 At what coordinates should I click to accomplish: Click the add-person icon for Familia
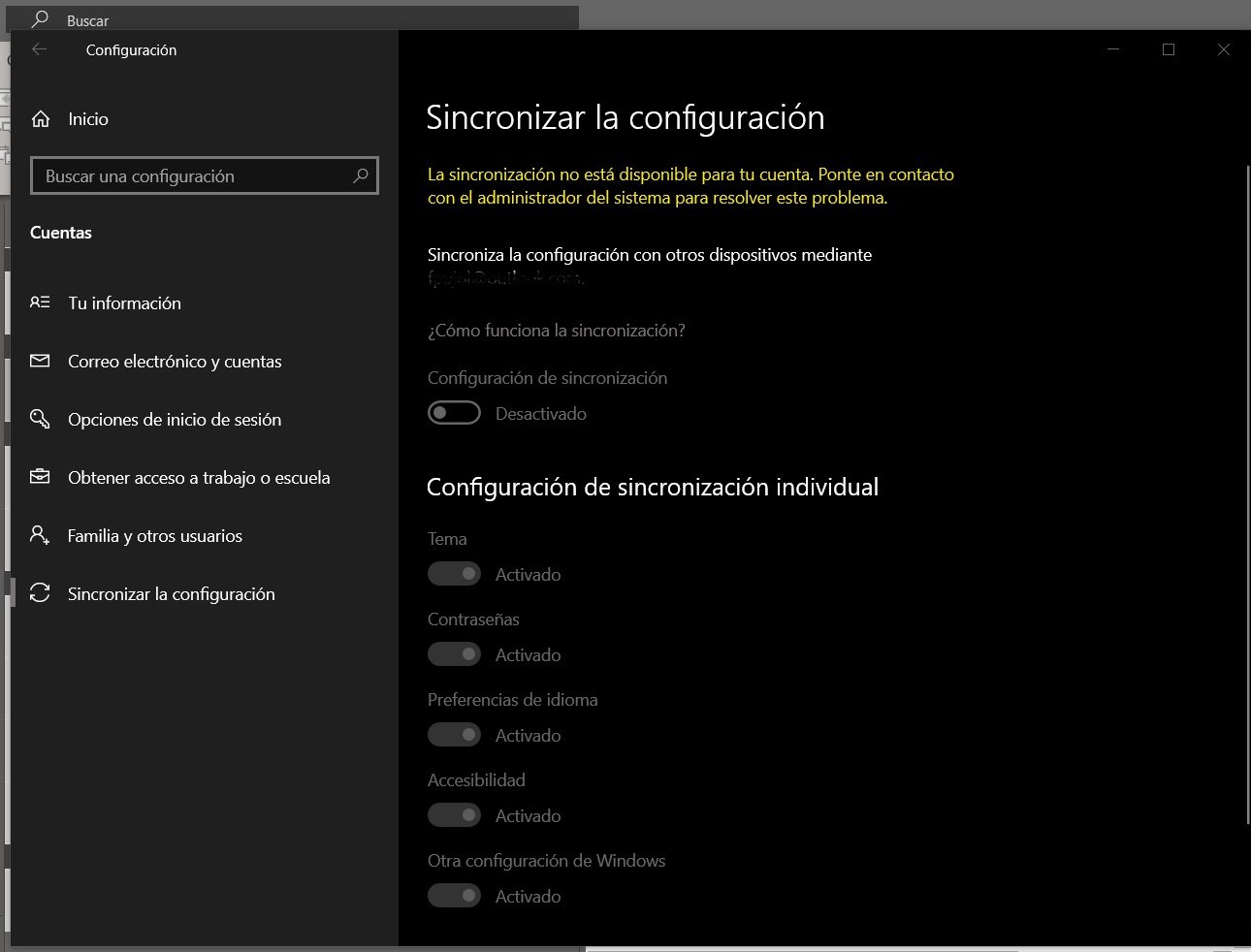coord(40,535)
